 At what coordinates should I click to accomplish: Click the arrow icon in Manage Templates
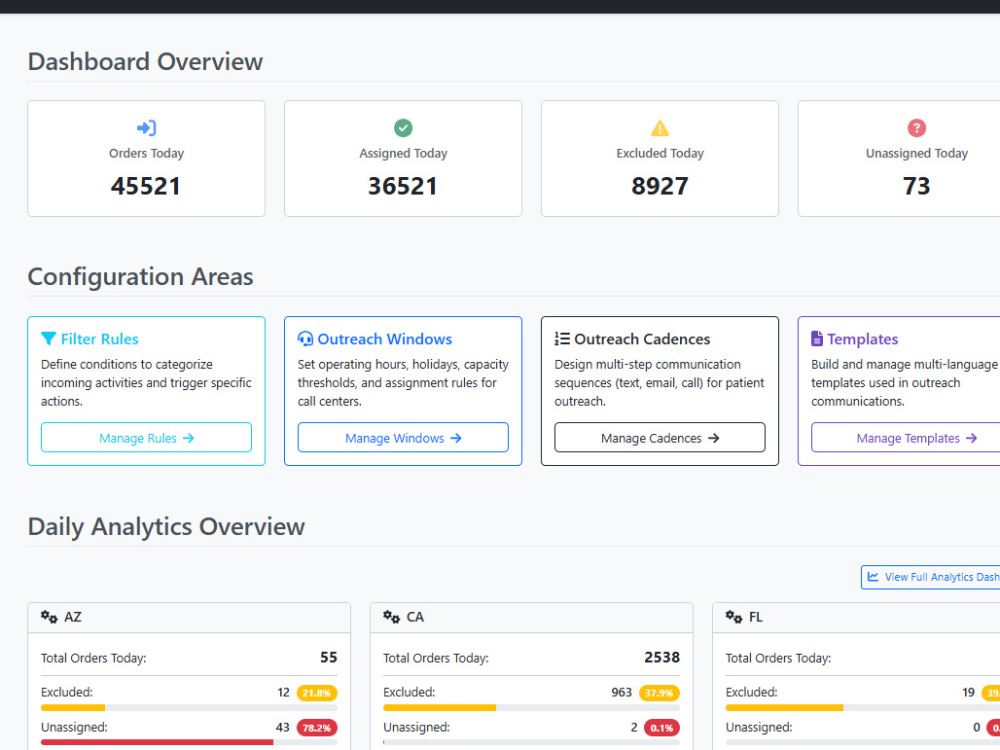point(971,438)
